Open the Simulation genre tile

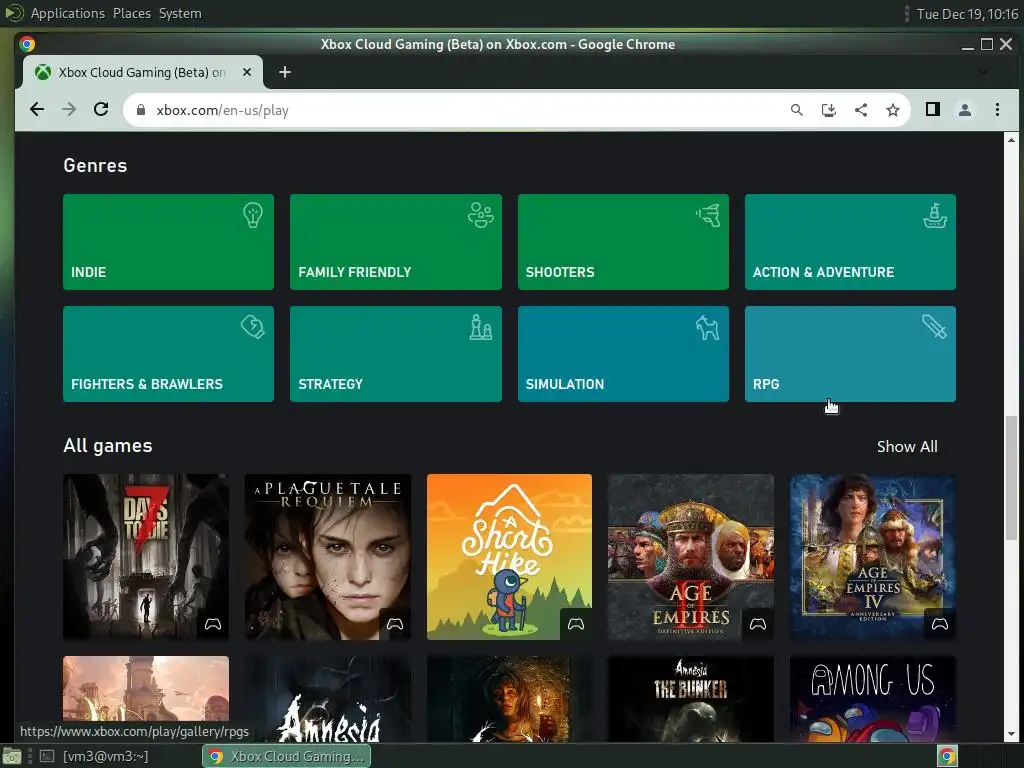click(x=623, y=354)
